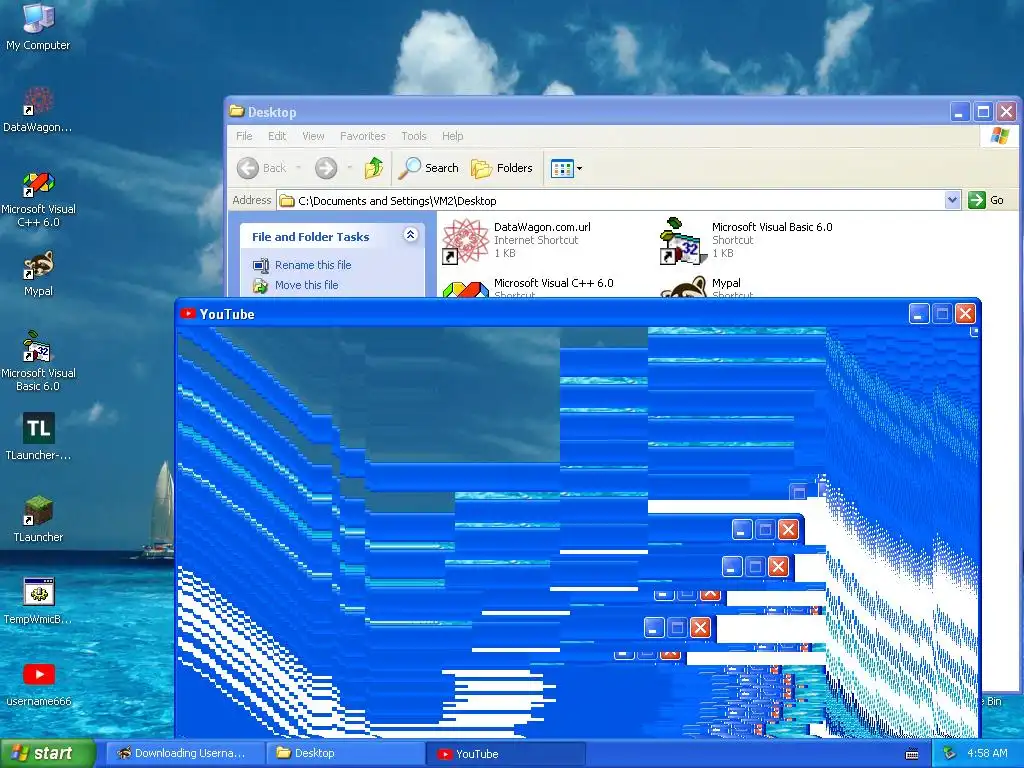Select the username666 YouTube desktop icon
The image size is (1024, 768).
38,683
